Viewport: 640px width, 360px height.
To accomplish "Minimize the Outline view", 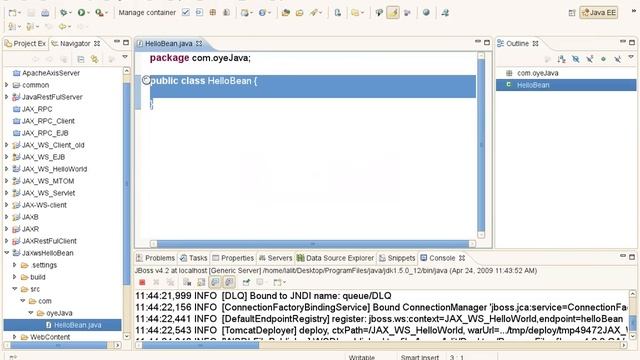I will click(x=622, y=42).
